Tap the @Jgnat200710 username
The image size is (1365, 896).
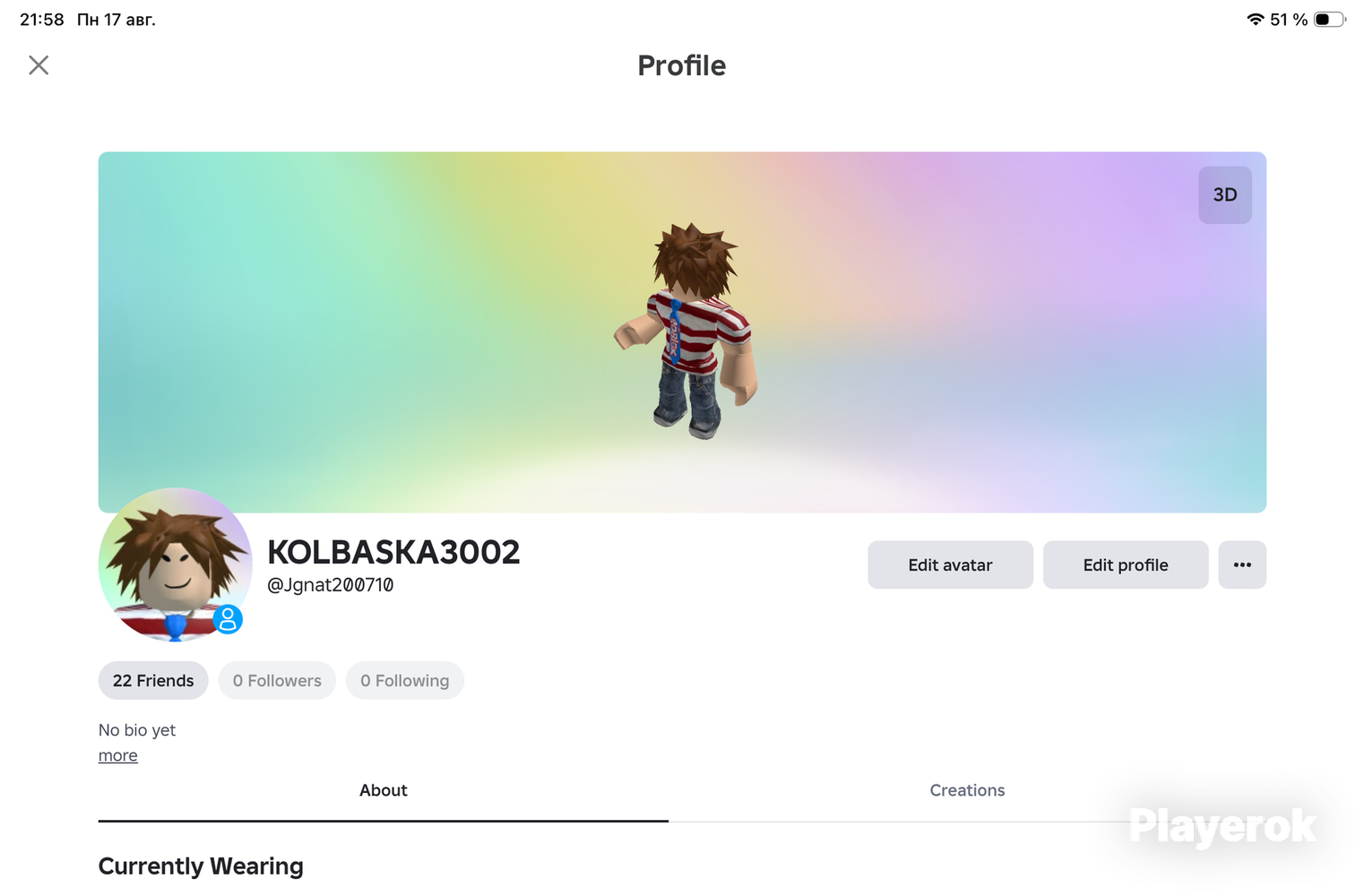(x=331, y=585)
